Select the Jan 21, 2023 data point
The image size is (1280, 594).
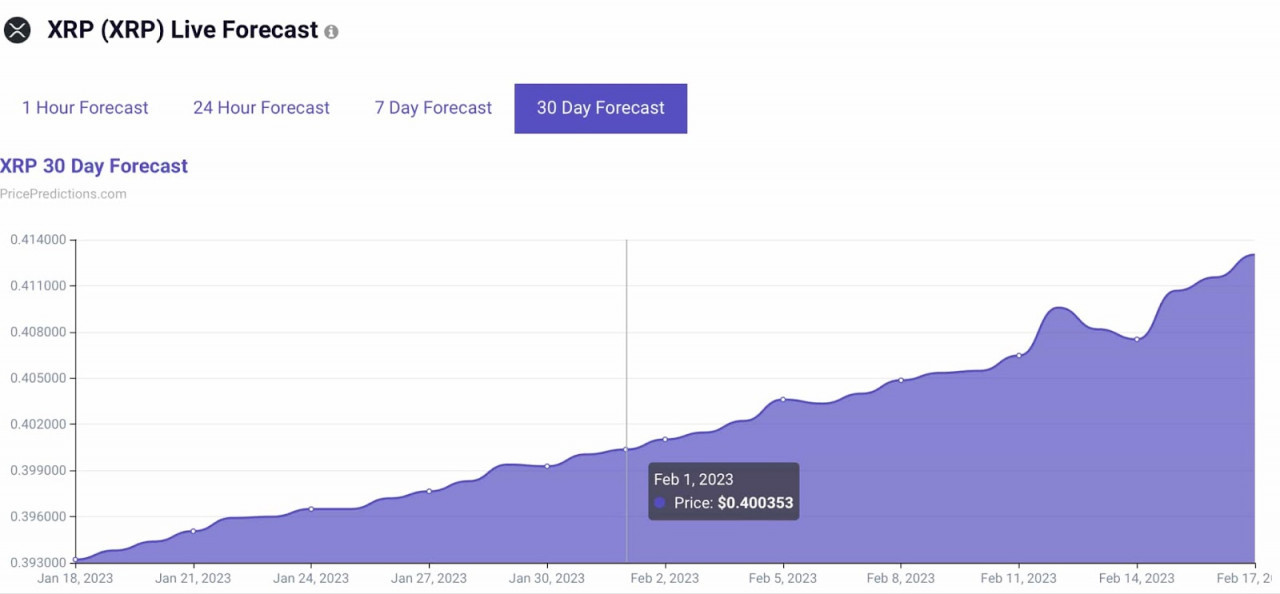(193, 531)
